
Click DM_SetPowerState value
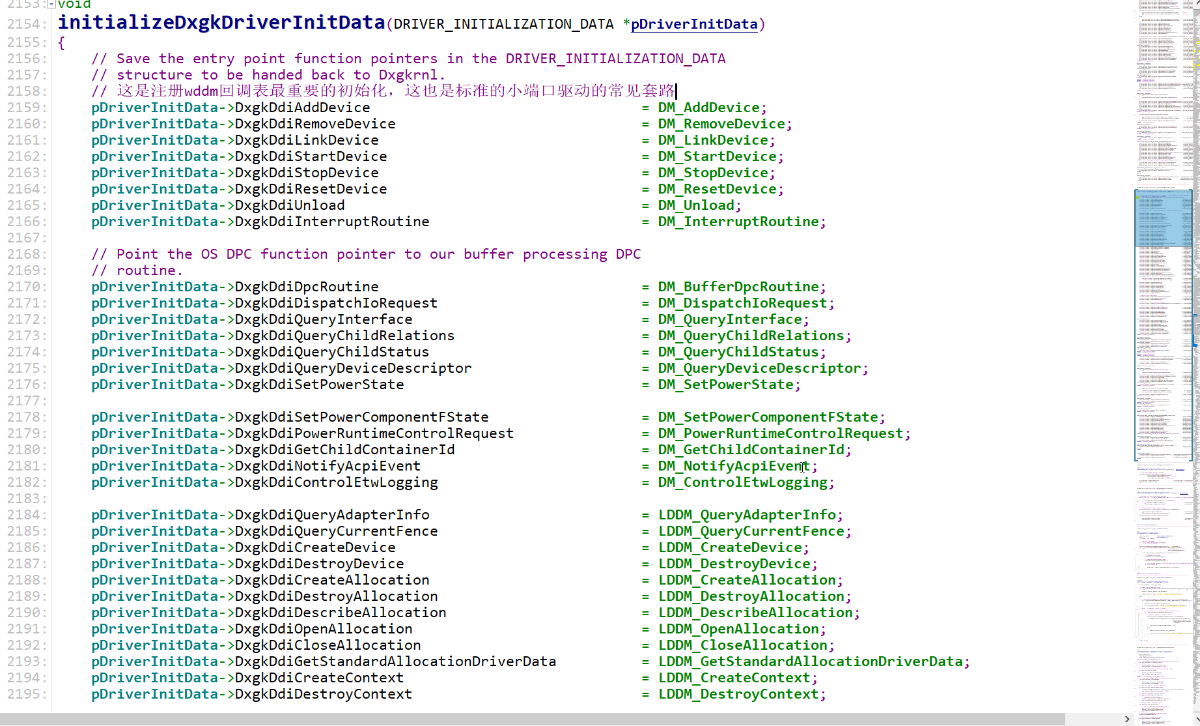coord(726,384)
